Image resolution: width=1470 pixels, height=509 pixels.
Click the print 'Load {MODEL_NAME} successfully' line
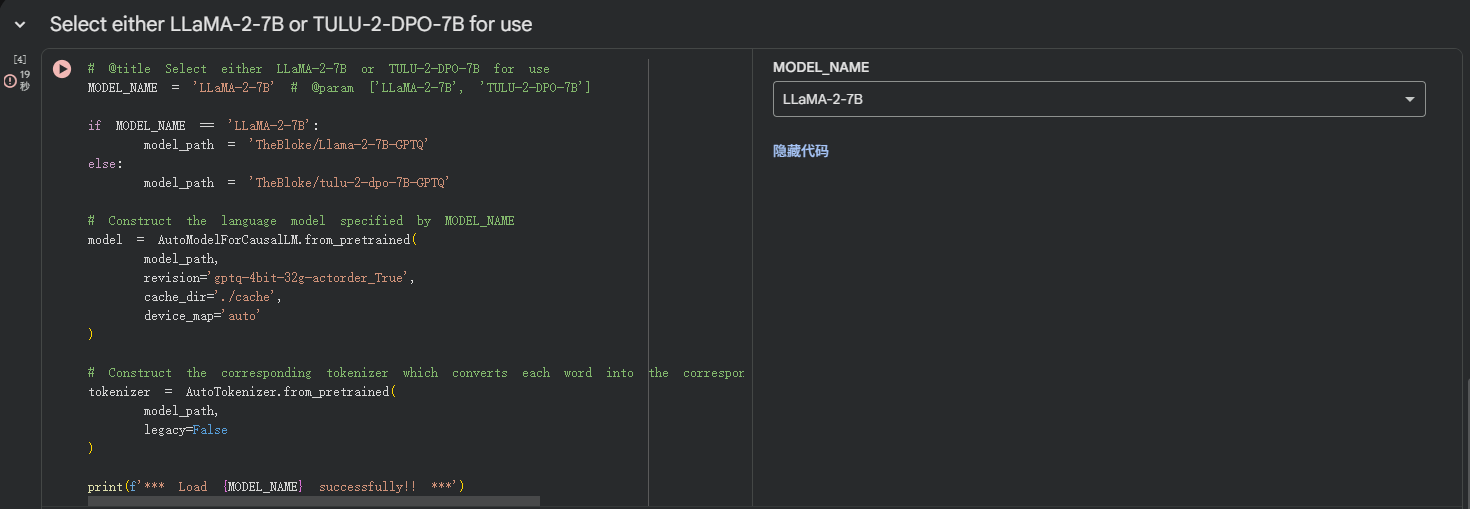[x=277, y=487]
